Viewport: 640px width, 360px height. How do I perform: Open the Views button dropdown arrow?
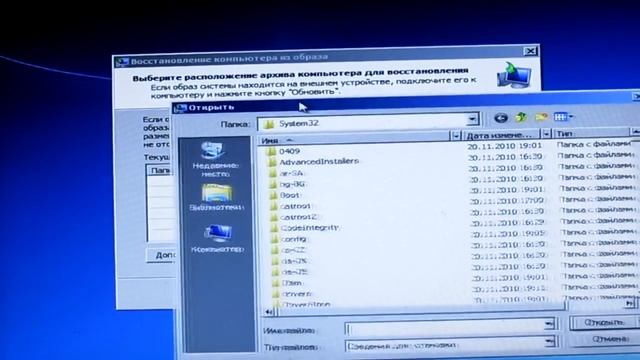(571, 117)
